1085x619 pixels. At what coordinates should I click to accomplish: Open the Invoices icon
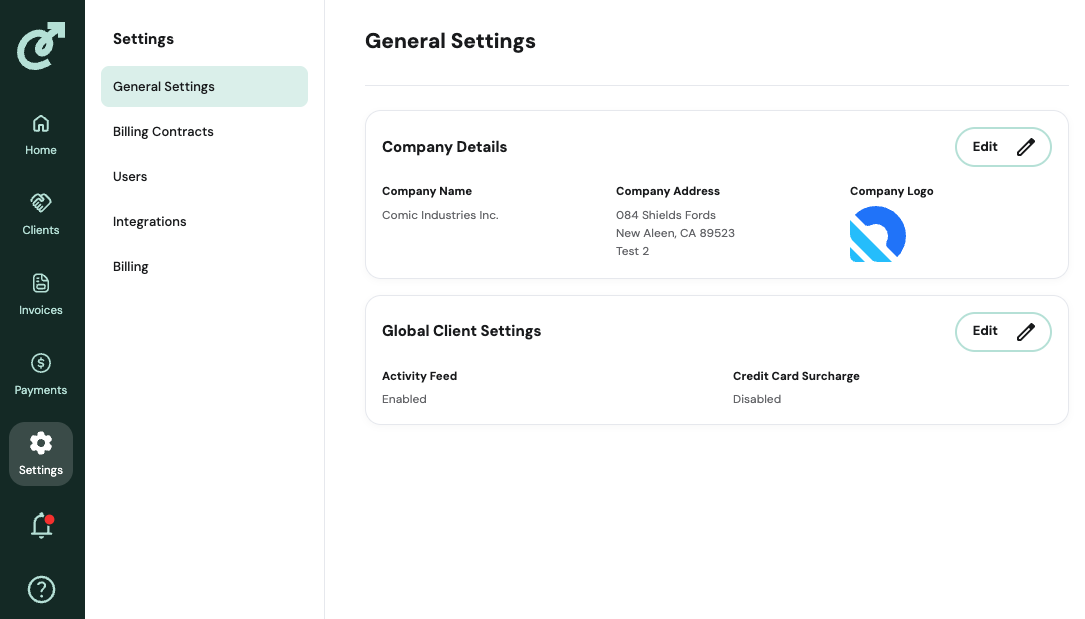[x=41, y=283]
